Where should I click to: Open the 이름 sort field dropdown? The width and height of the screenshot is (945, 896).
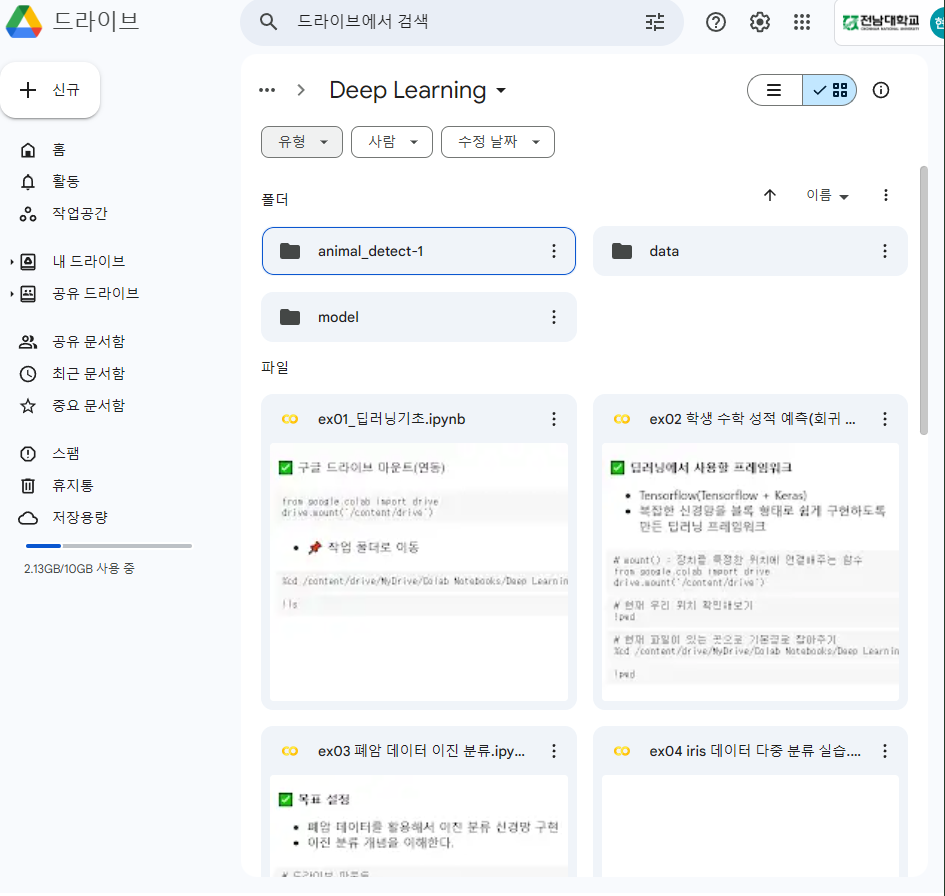click(x=827, y=195)
